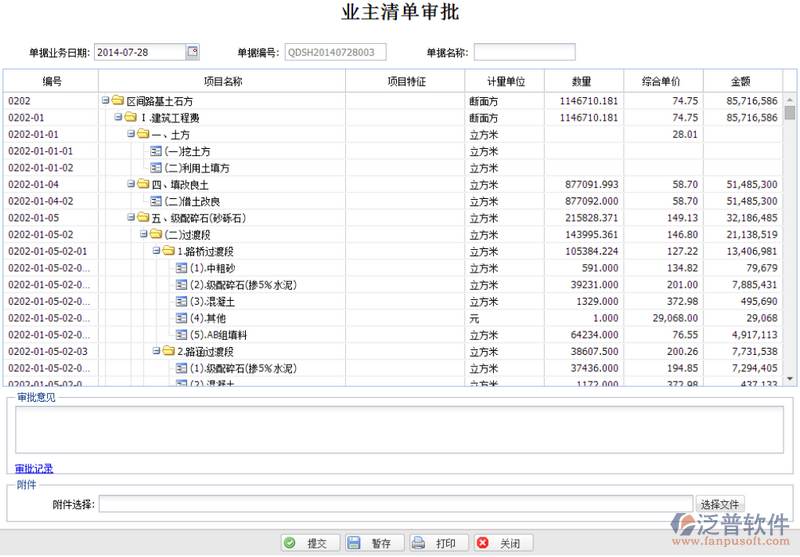This screenshot has width=800, height=557.
Task: Click the 选择文件 choose file button
Action: pos(719,504)
